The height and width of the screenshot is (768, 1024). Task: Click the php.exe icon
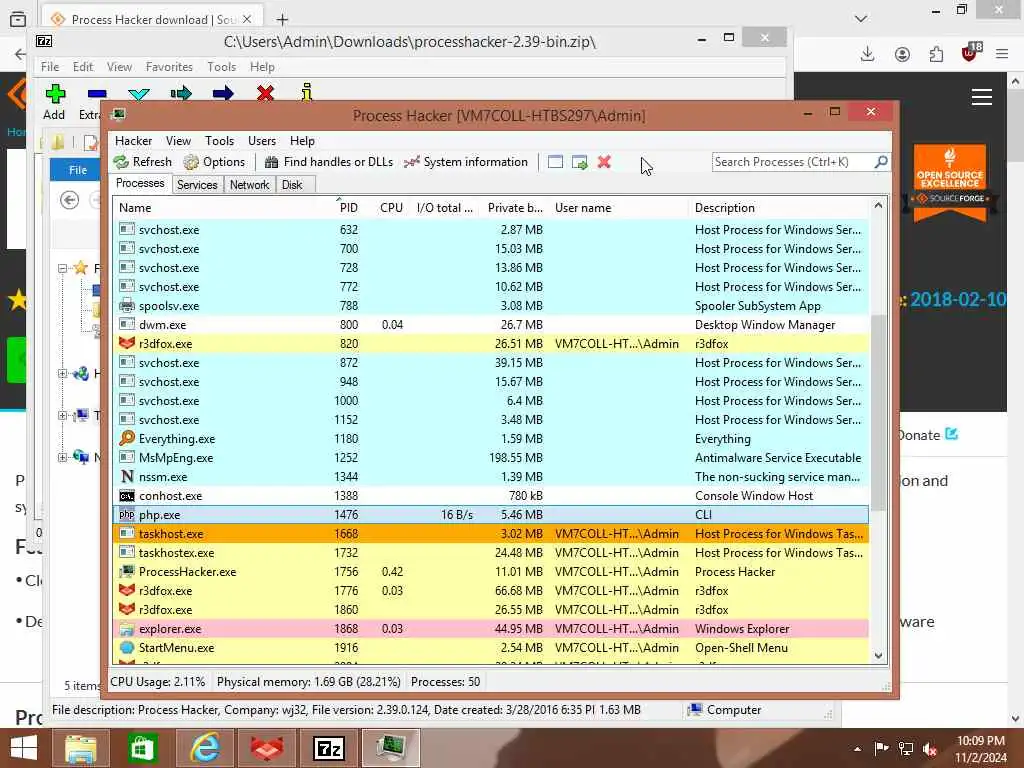pyautogui.click(x=127, y=515)
